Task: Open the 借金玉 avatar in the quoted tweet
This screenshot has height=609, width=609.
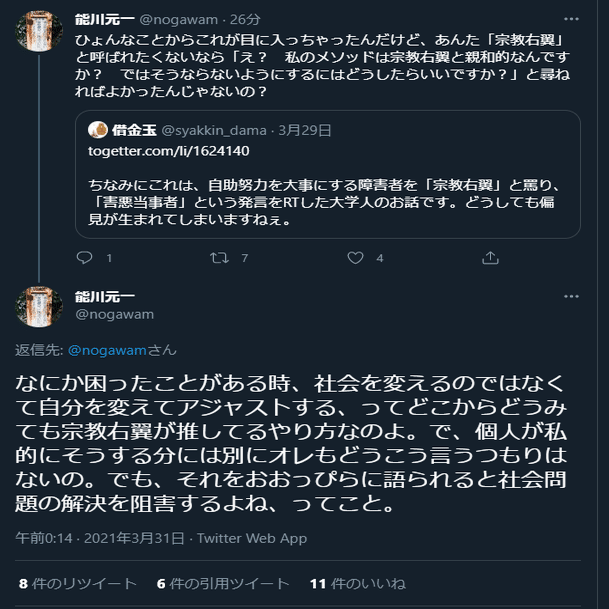Action: coord(99,130)
